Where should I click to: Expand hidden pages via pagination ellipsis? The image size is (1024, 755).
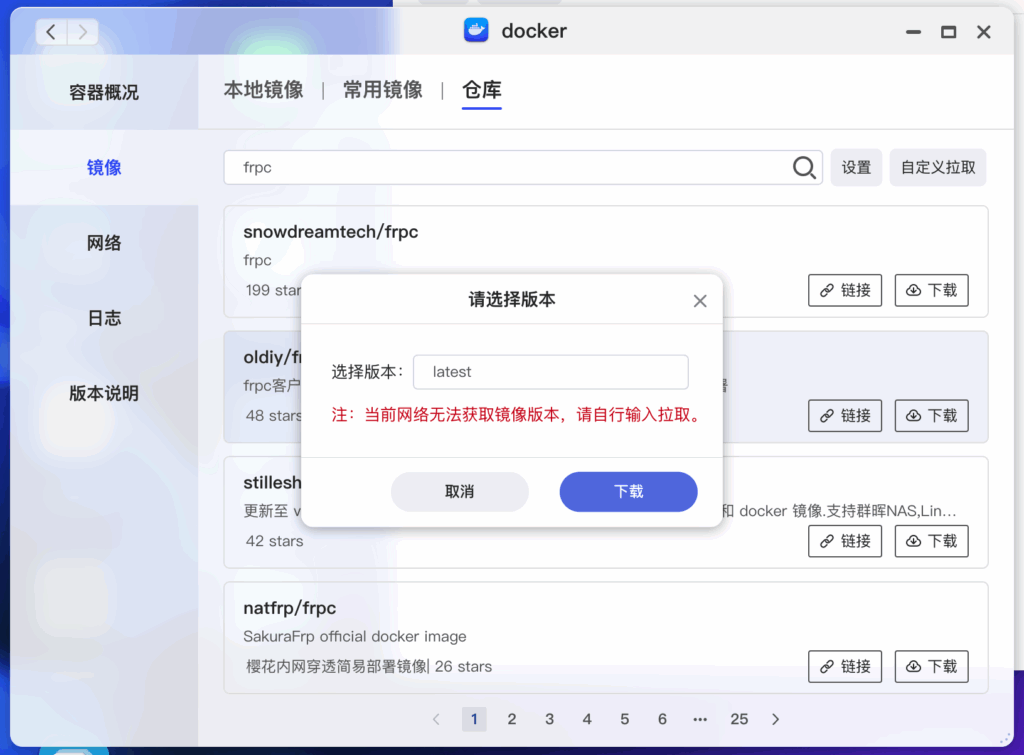(700, 719)
